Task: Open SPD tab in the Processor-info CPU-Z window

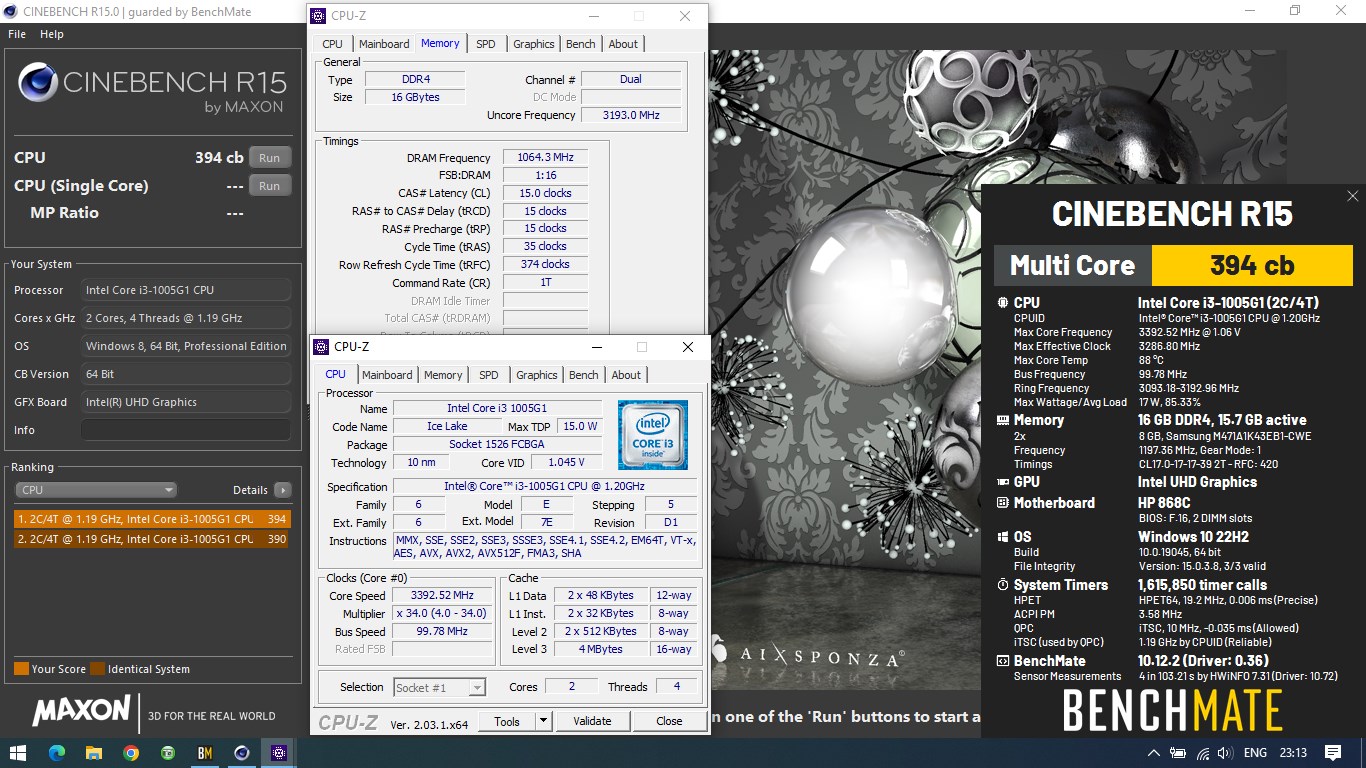Action: 488,375
